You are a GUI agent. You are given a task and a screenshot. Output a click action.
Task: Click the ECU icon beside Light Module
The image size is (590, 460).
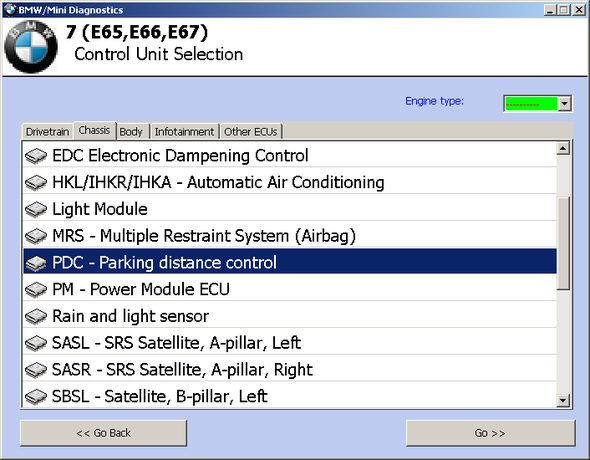(x=36, y=209)
